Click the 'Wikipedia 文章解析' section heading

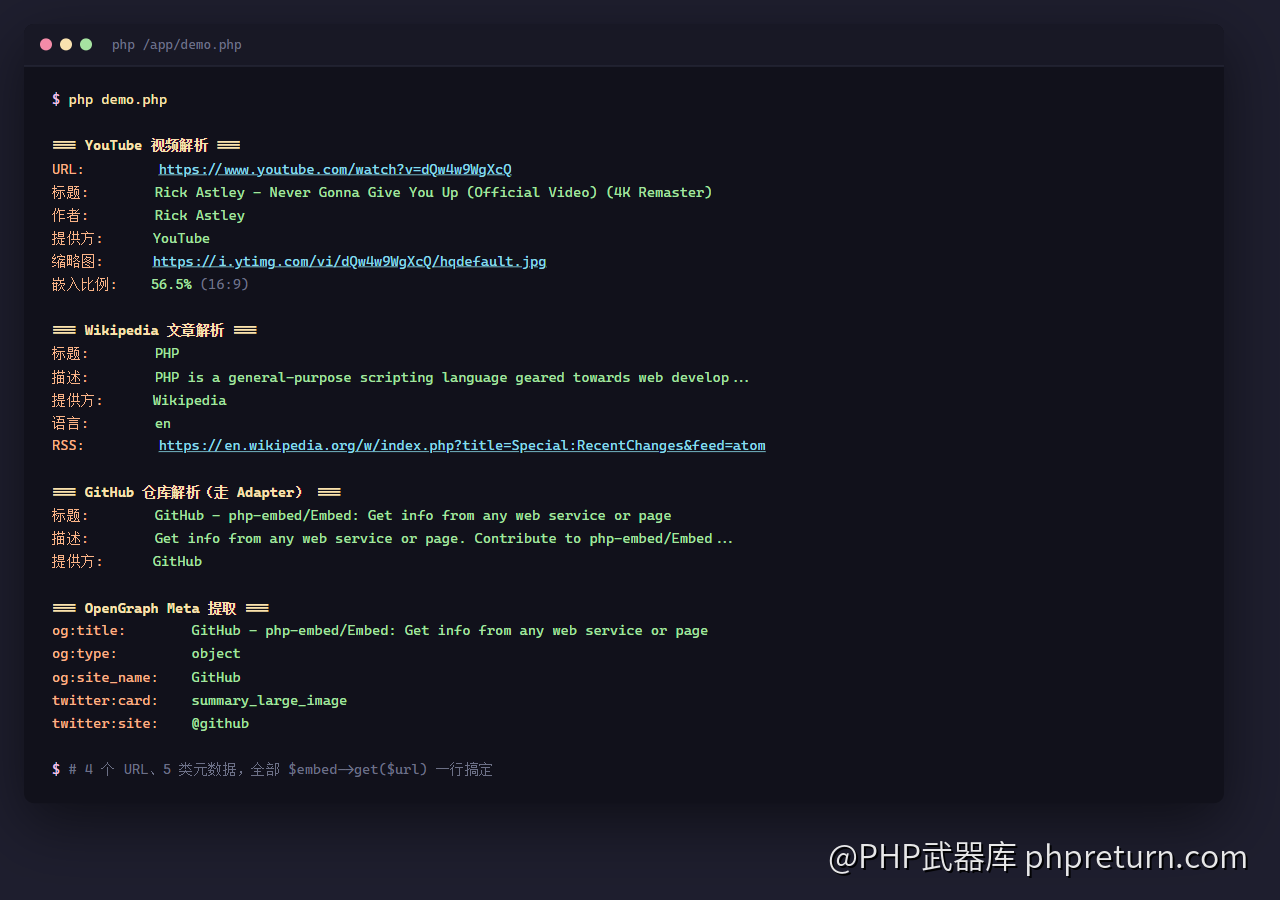(154, 331)
